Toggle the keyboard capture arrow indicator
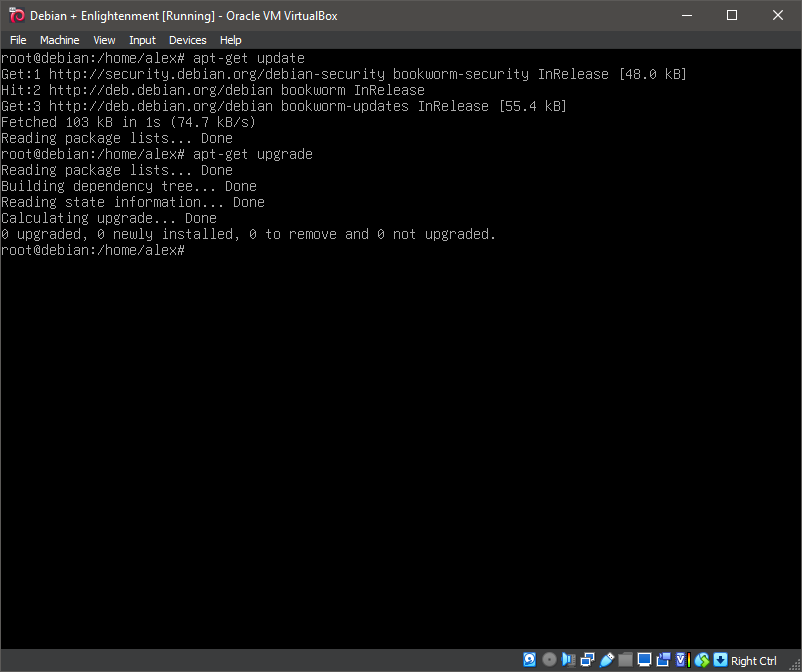Viewport: 802px width, 672px height. [720, 660]
